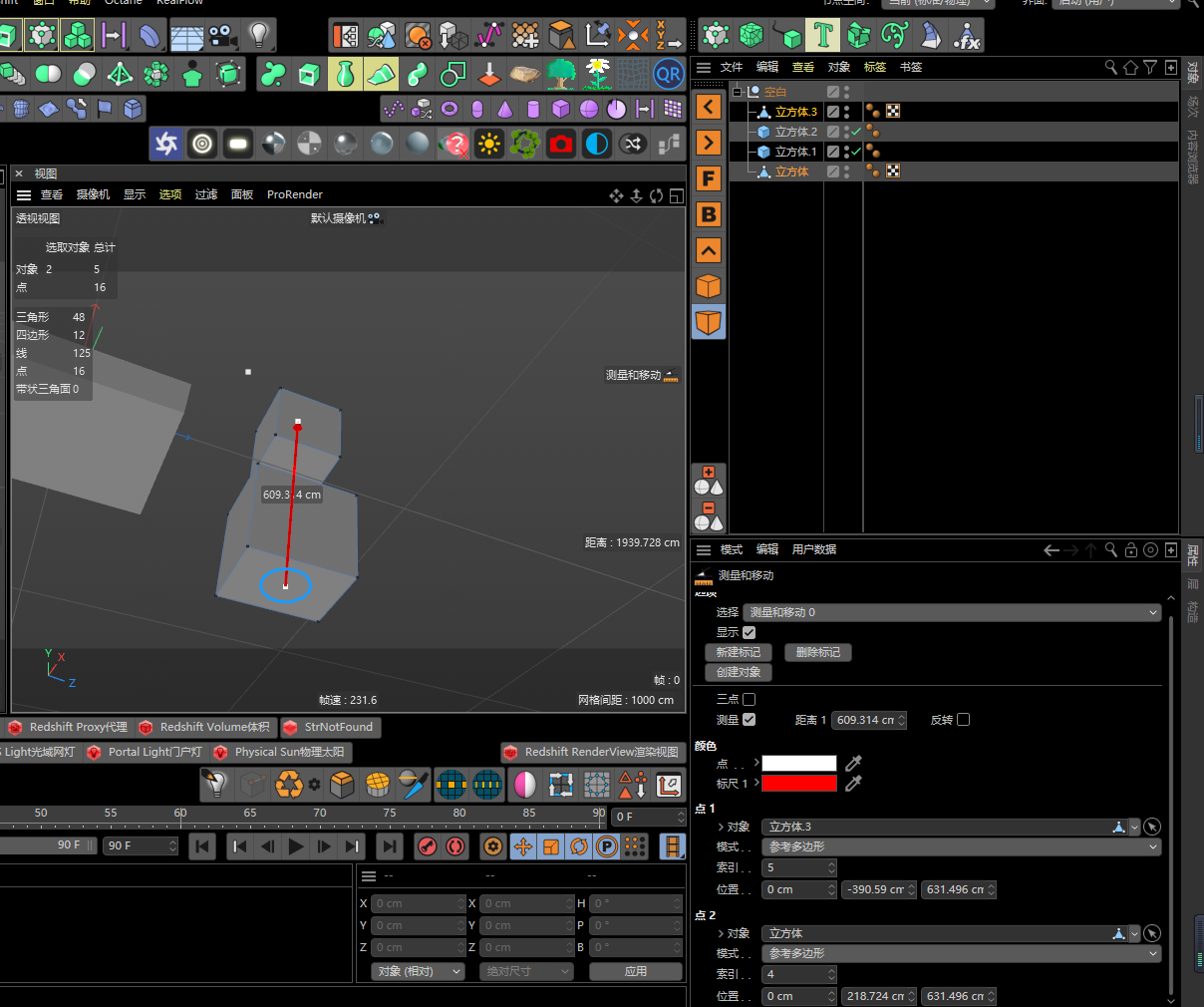Click the red 标尺 1 color swatch
The image size is (1204, 1007).
[x=799, y=784]
